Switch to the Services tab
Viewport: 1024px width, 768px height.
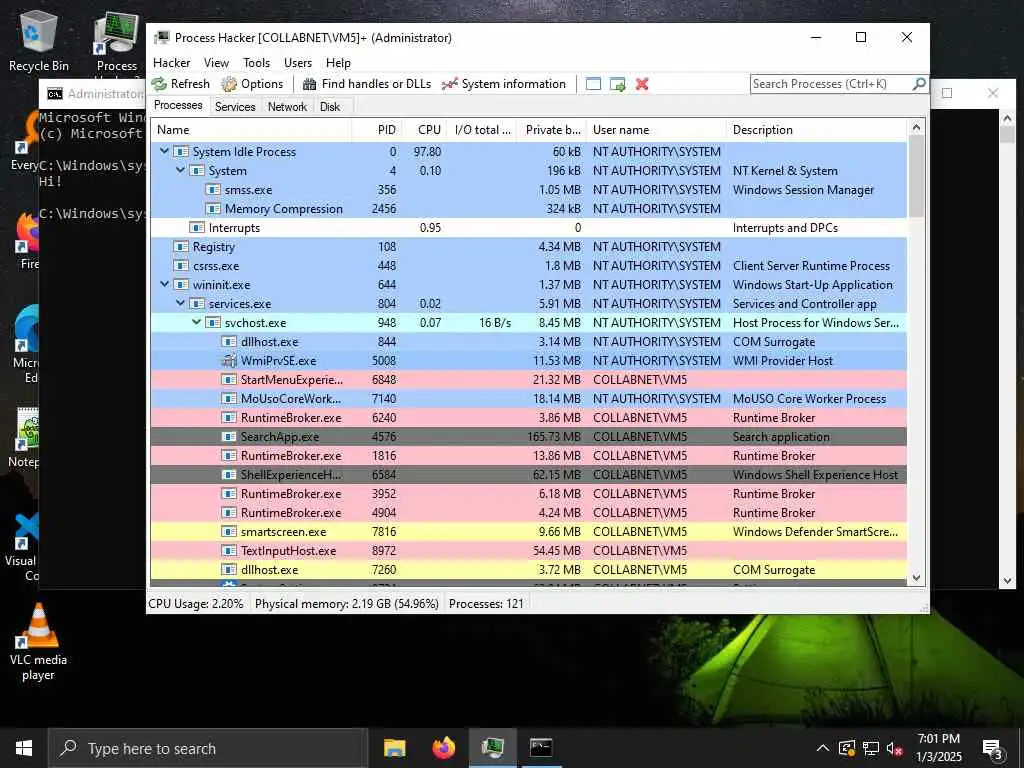(235, 106)
